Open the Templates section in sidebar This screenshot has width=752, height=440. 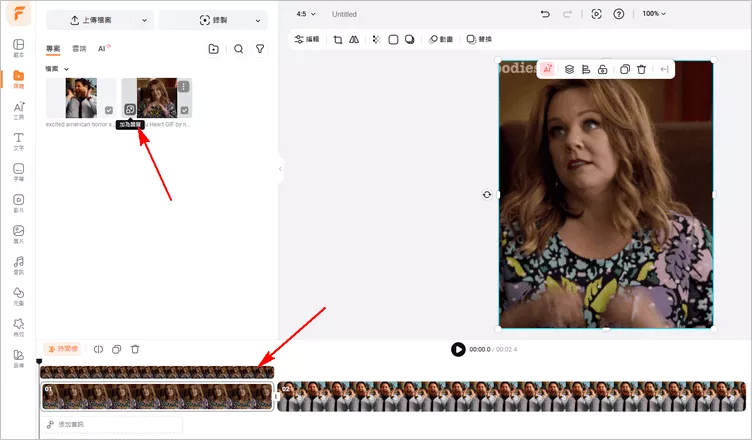(19, 48)
